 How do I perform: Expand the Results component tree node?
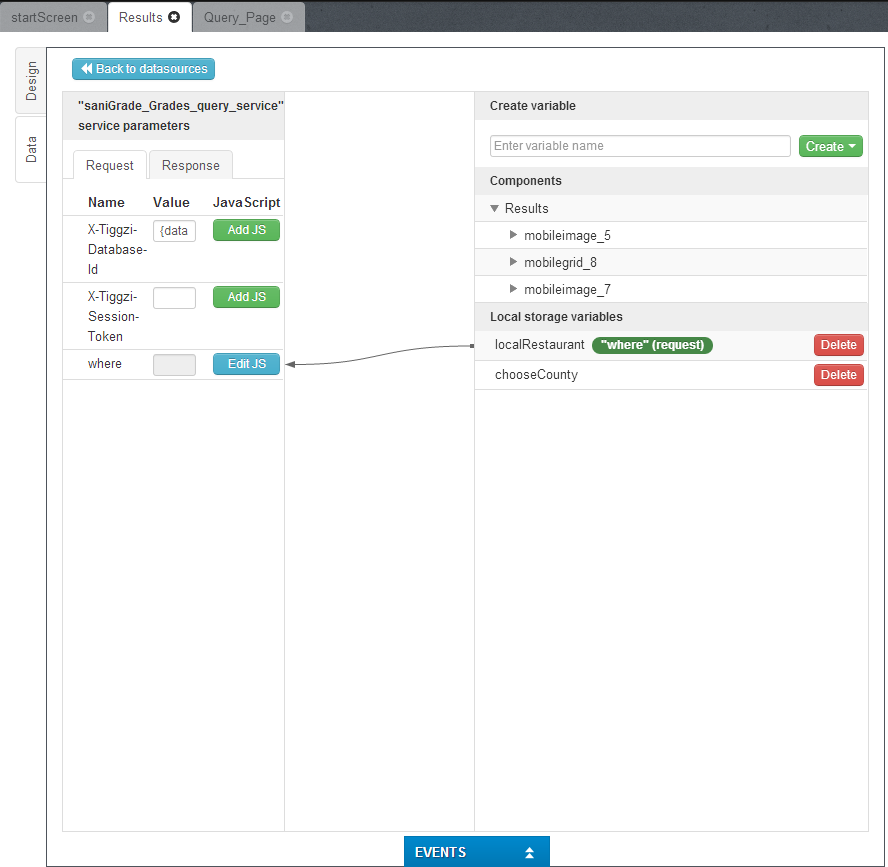coord(494,209)
